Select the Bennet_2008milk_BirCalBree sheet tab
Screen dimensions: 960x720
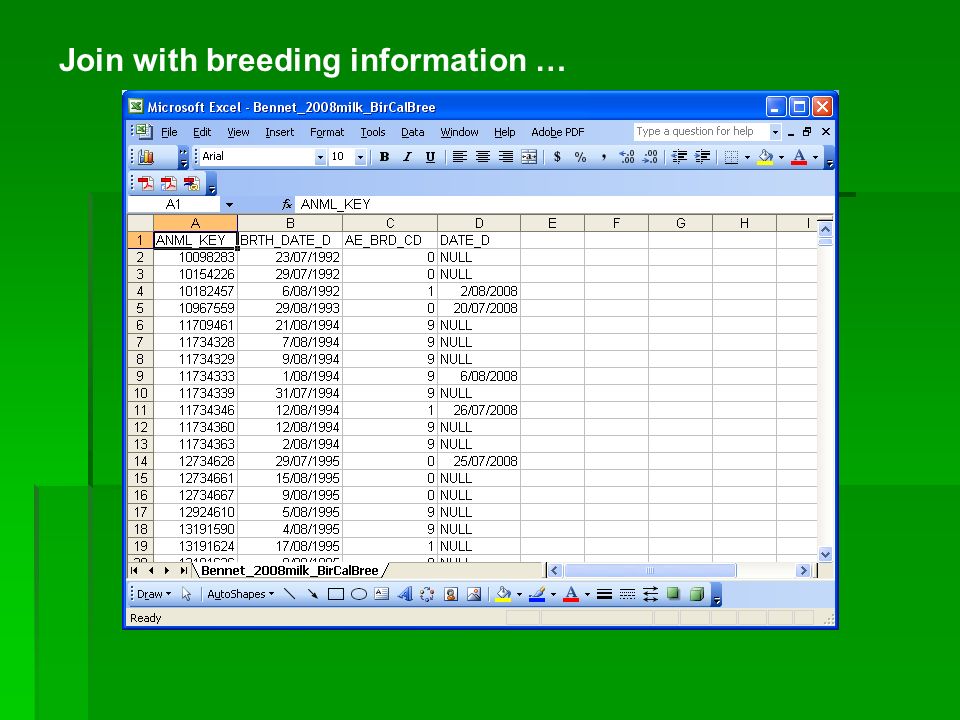coord(290,571)
